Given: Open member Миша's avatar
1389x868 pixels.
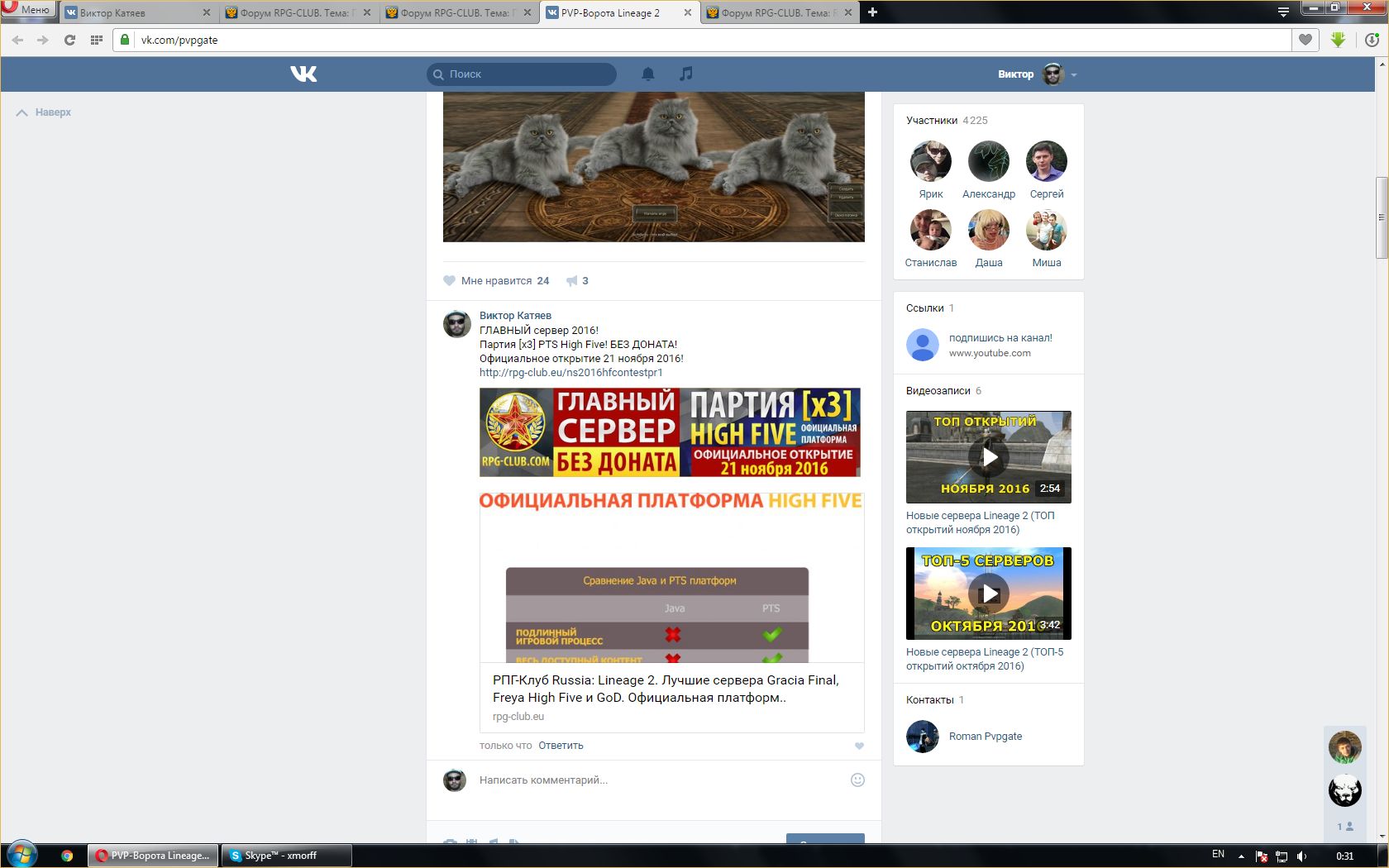Looking at the screenshot, I should click(x=1047, y=230).
